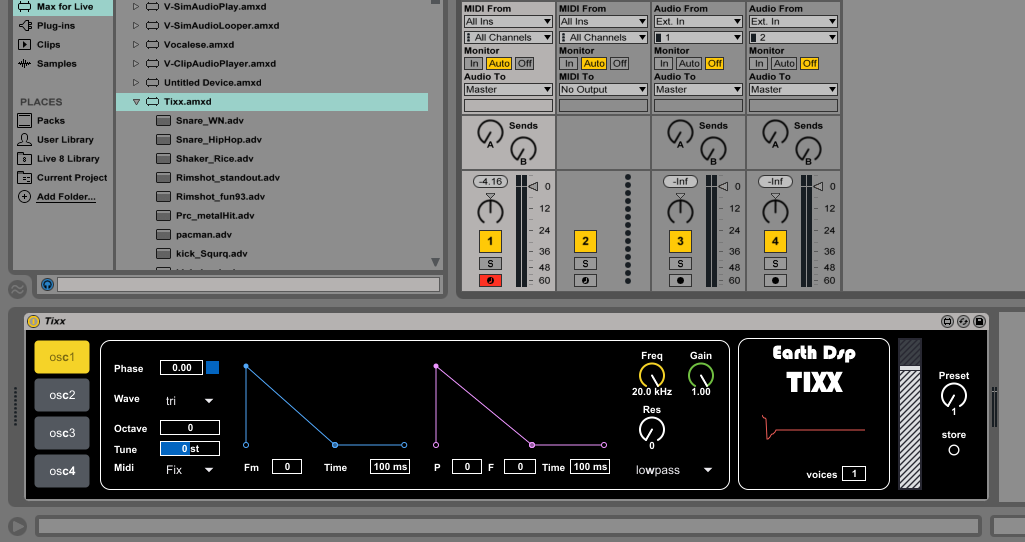
Task: Click the Preset knob in Tixx
Action: click(x=954, y=397)
